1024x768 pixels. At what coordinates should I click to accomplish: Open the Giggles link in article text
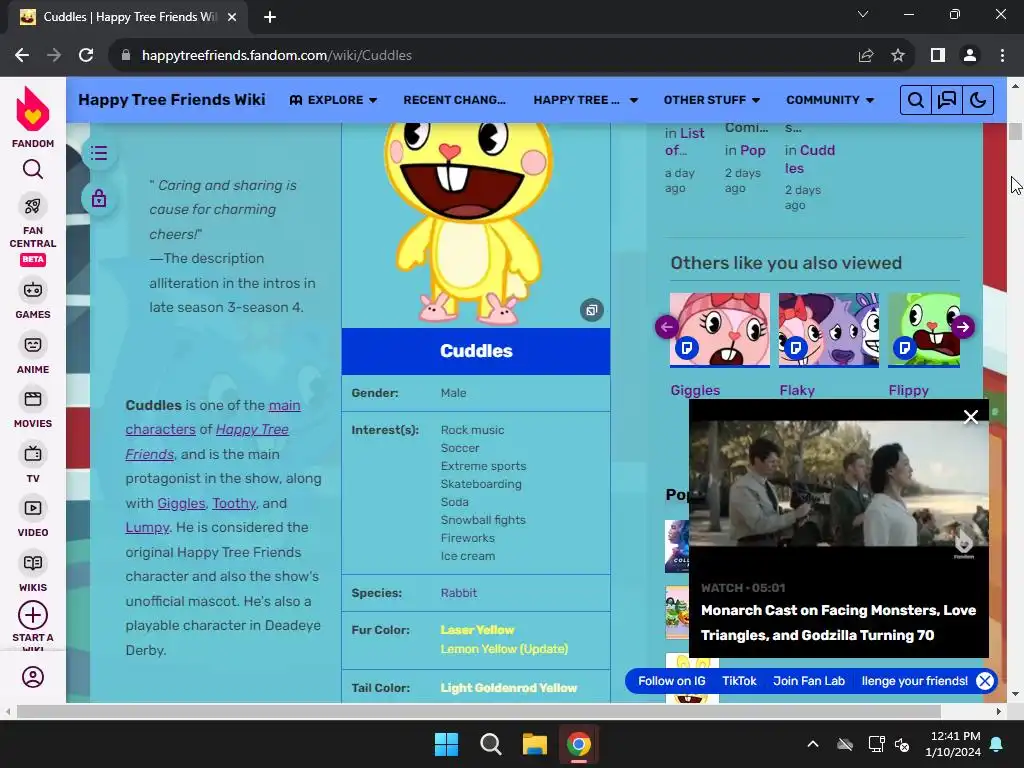181,504
